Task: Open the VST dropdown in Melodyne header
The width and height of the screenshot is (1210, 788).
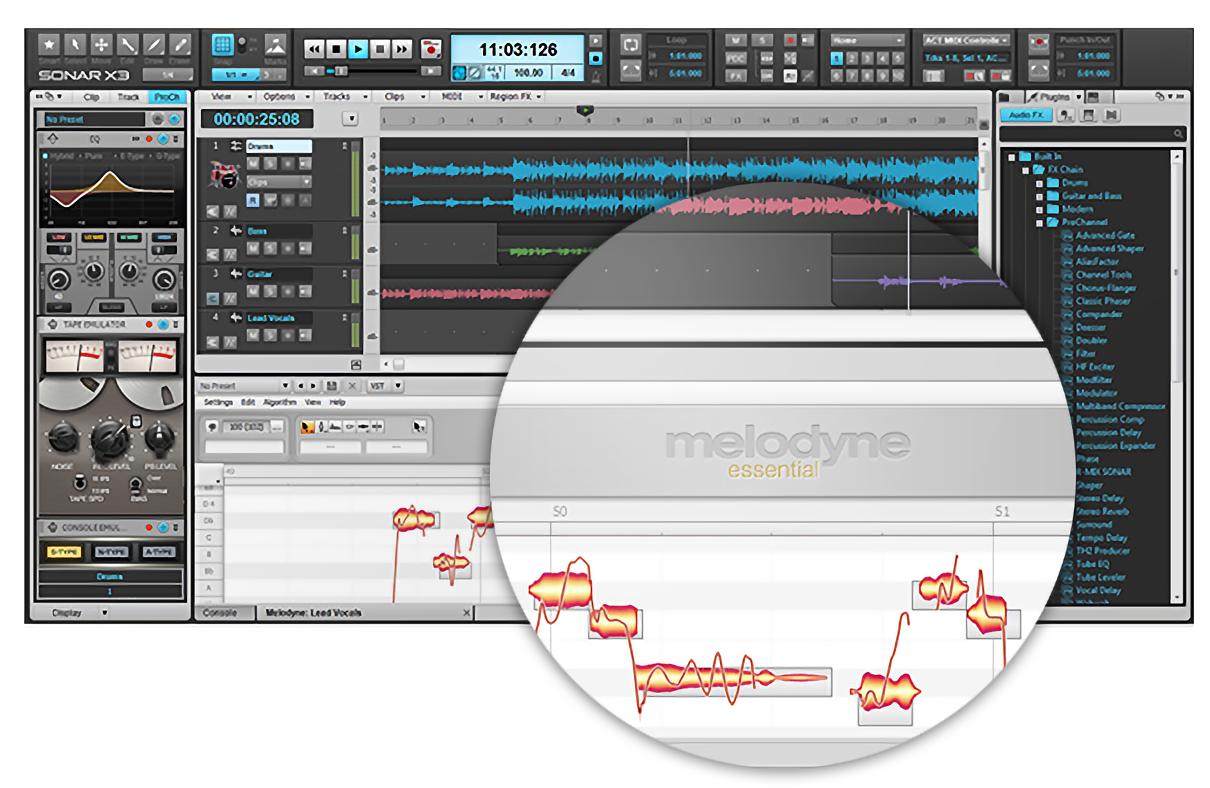Action: point(386,386)
